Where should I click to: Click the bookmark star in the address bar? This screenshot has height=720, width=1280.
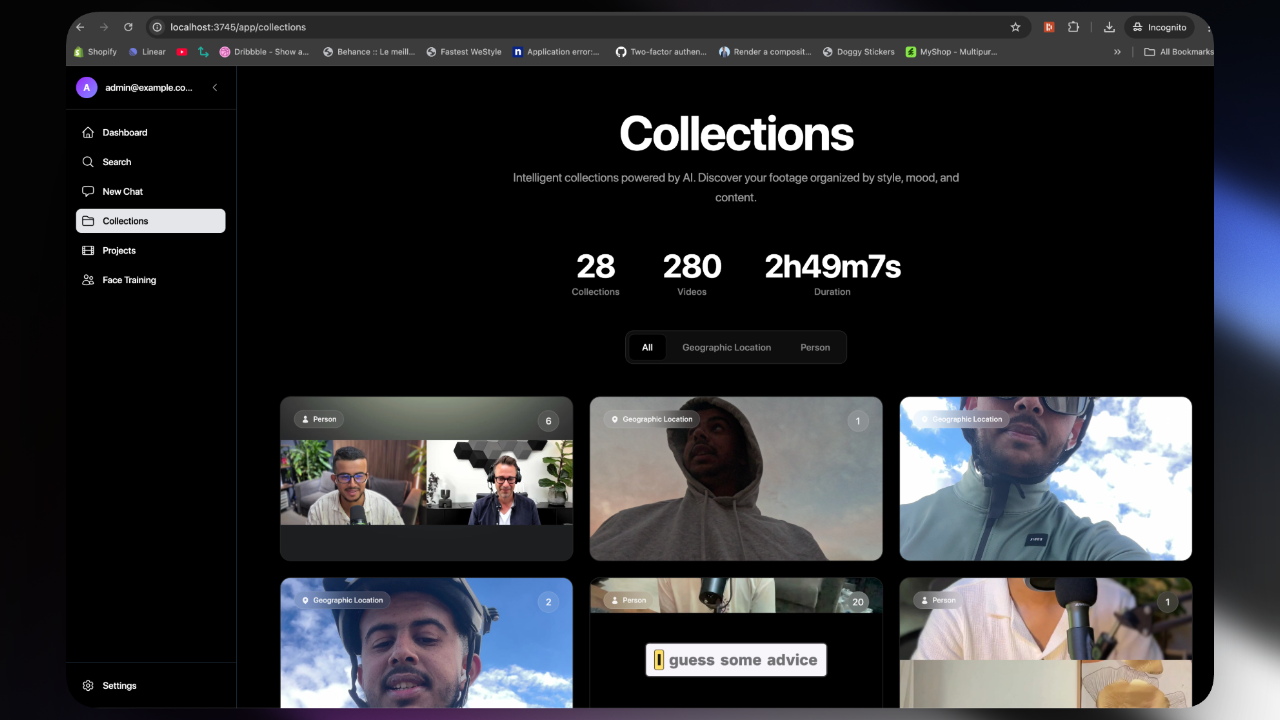click(x=1015, y=27)
